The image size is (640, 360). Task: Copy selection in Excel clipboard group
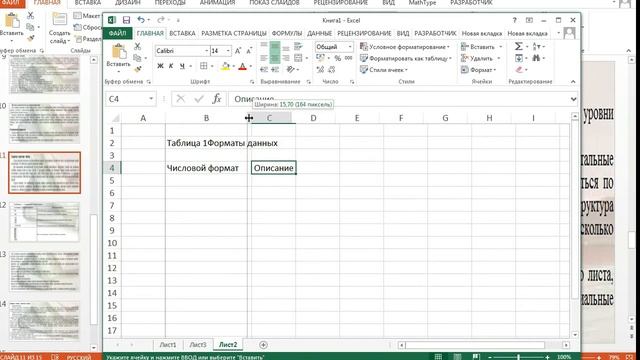point(137,58)
